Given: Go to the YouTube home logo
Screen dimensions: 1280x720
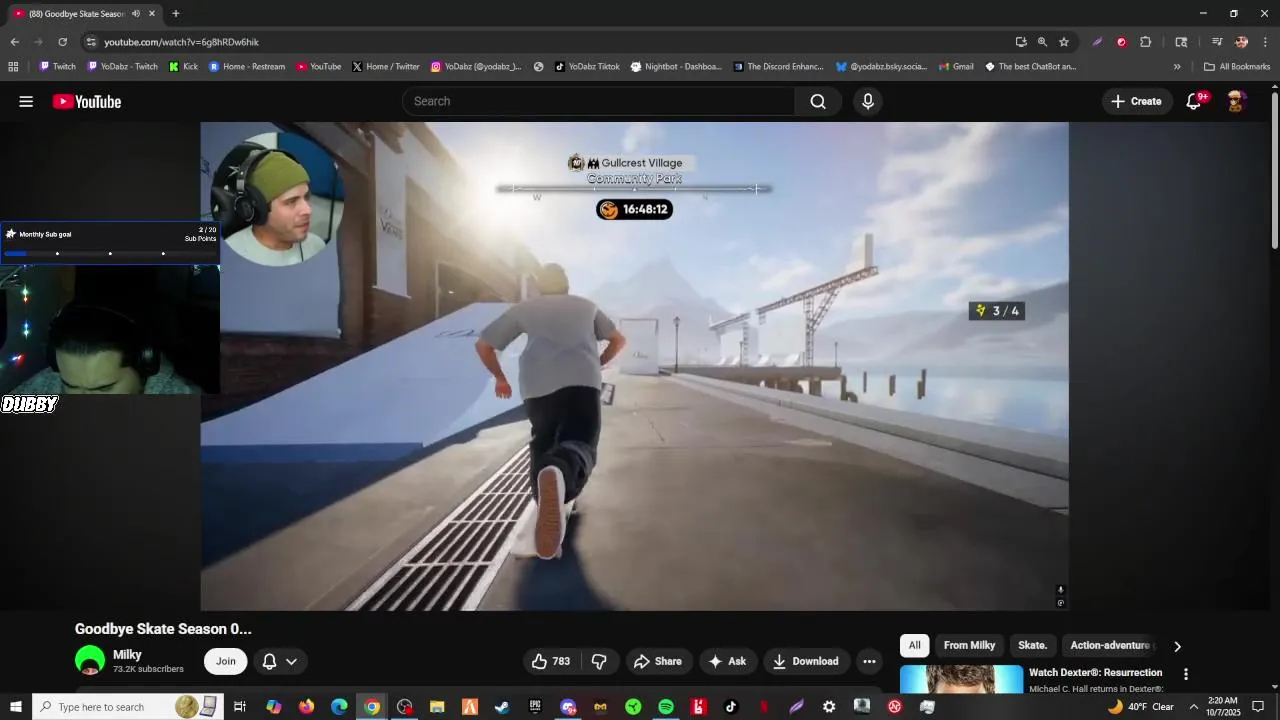Looking at the screenshot, I should [x=87, y=101].
